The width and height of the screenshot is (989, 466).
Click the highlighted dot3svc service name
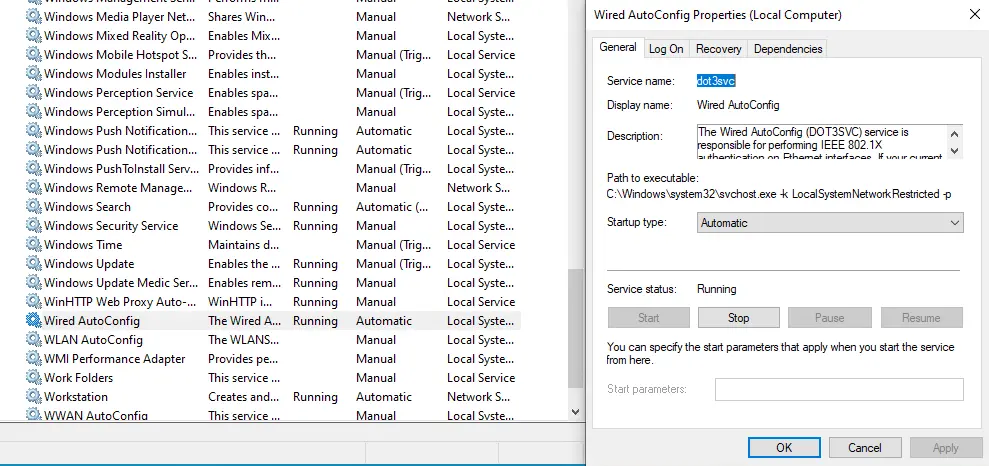(x=716, y=81)
